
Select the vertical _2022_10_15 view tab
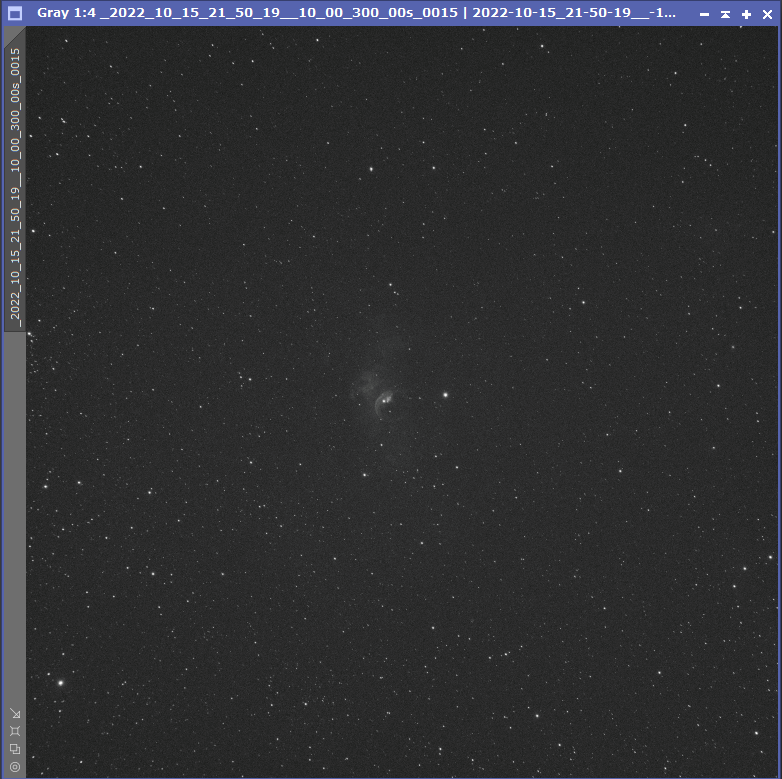[x=15, y=185]
